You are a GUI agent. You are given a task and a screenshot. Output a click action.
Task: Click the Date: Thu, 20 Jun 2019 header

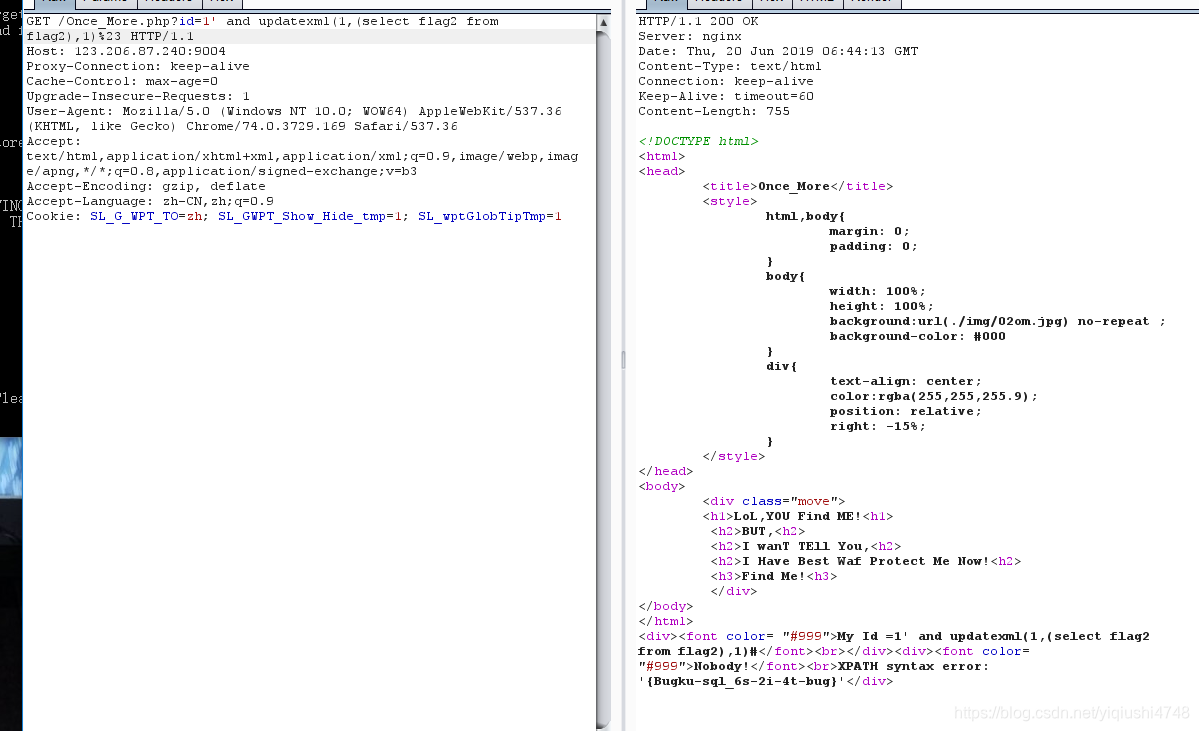point(778,51)
